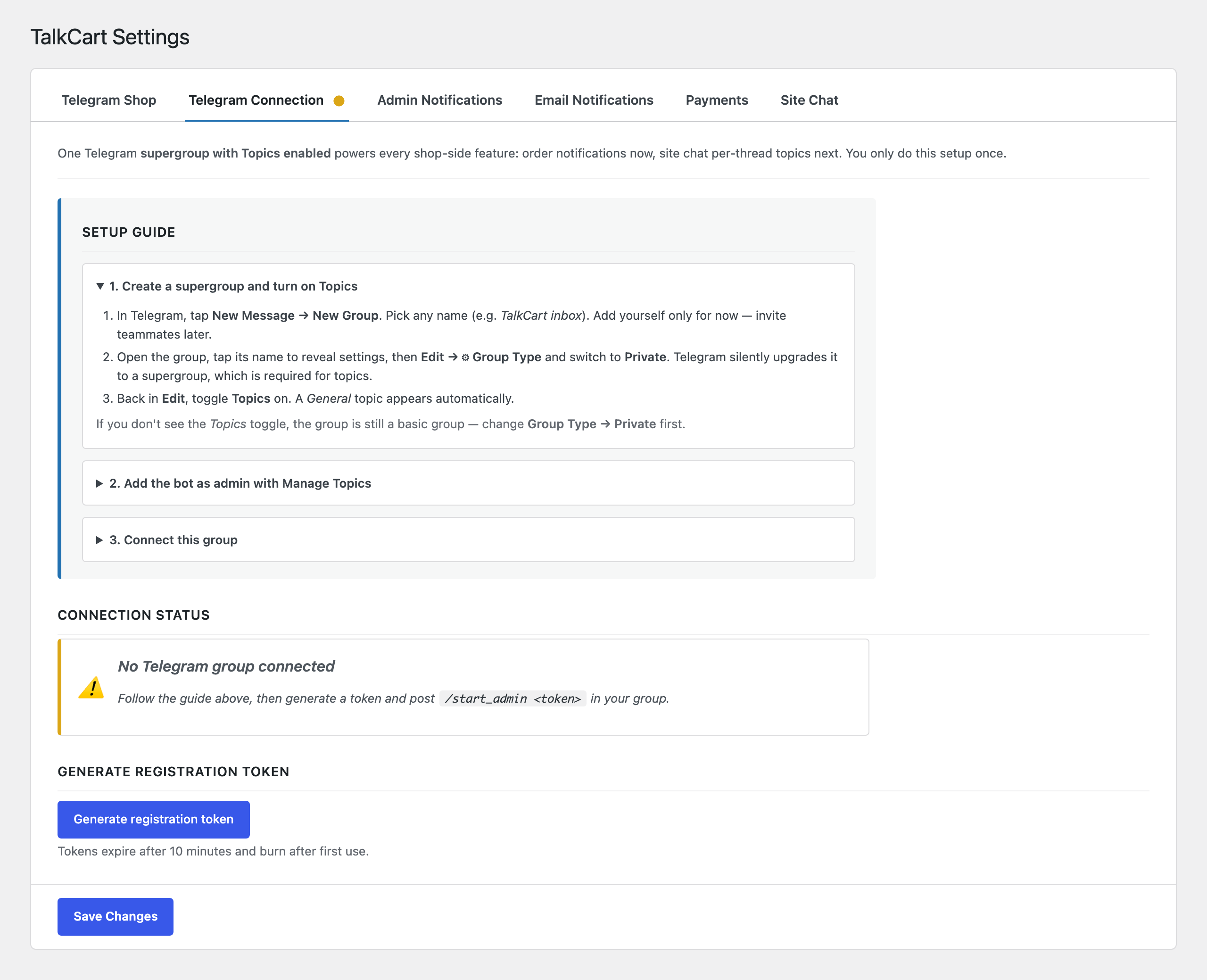Switch to the Admin Notifications tab

tap(439, 100)
